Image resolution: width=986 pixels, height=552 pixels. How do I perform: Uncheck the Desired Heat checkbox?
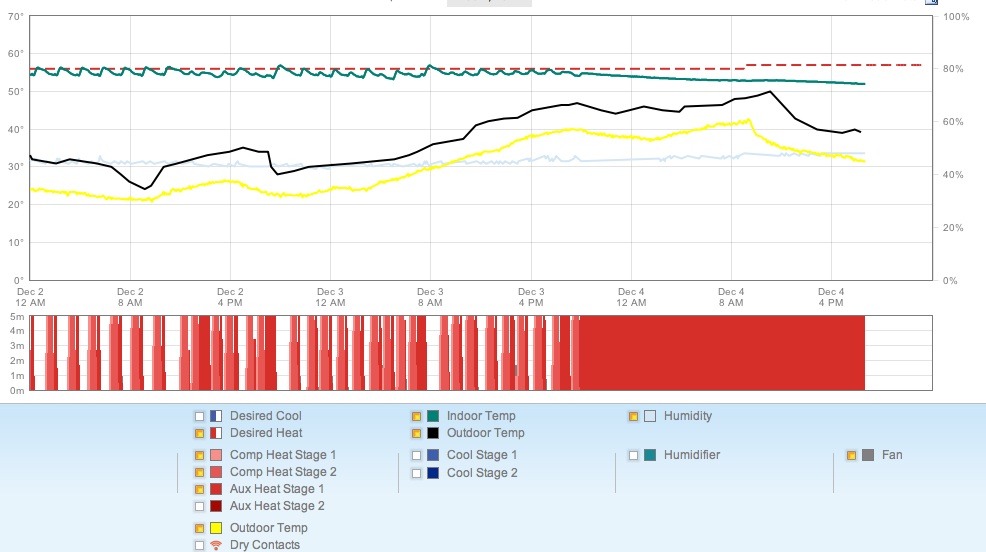tap(199, 433)
